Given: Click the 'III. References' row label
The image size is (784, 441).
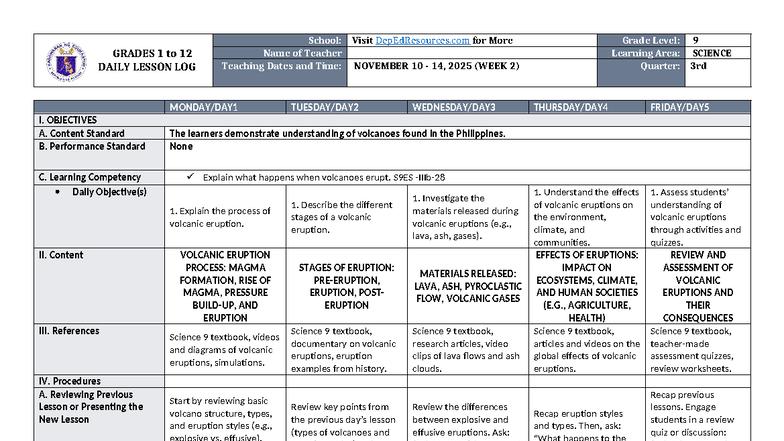Looking at the screenshot, I should tap(99, 349).
